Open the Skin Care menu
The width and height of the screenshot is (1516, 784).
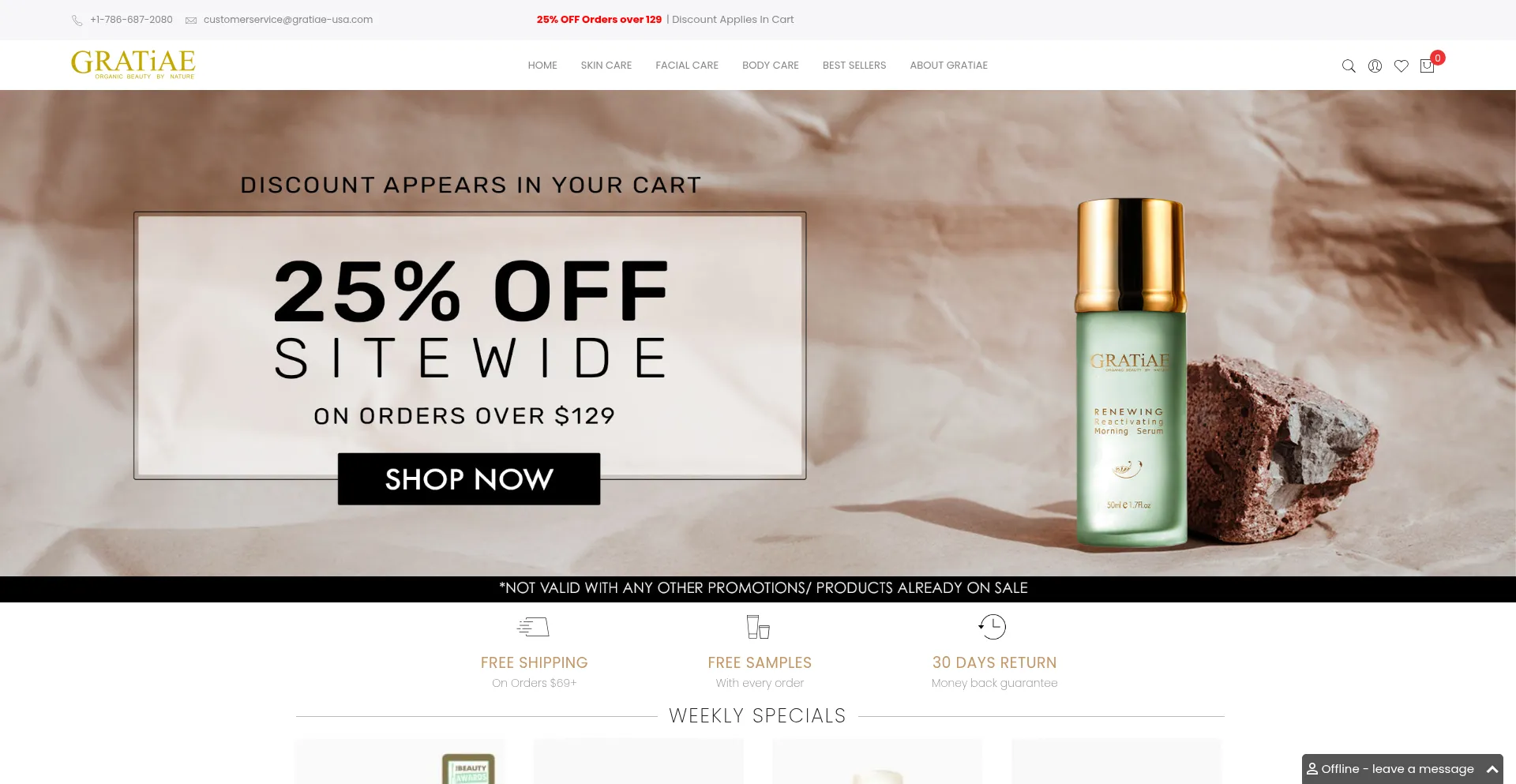click(606, 66)
